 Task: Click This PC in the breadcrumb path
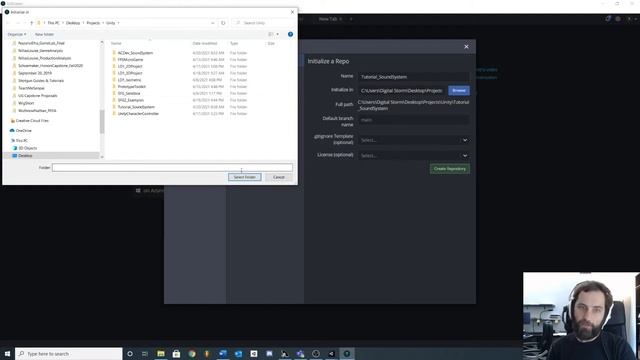click(53, 23)
